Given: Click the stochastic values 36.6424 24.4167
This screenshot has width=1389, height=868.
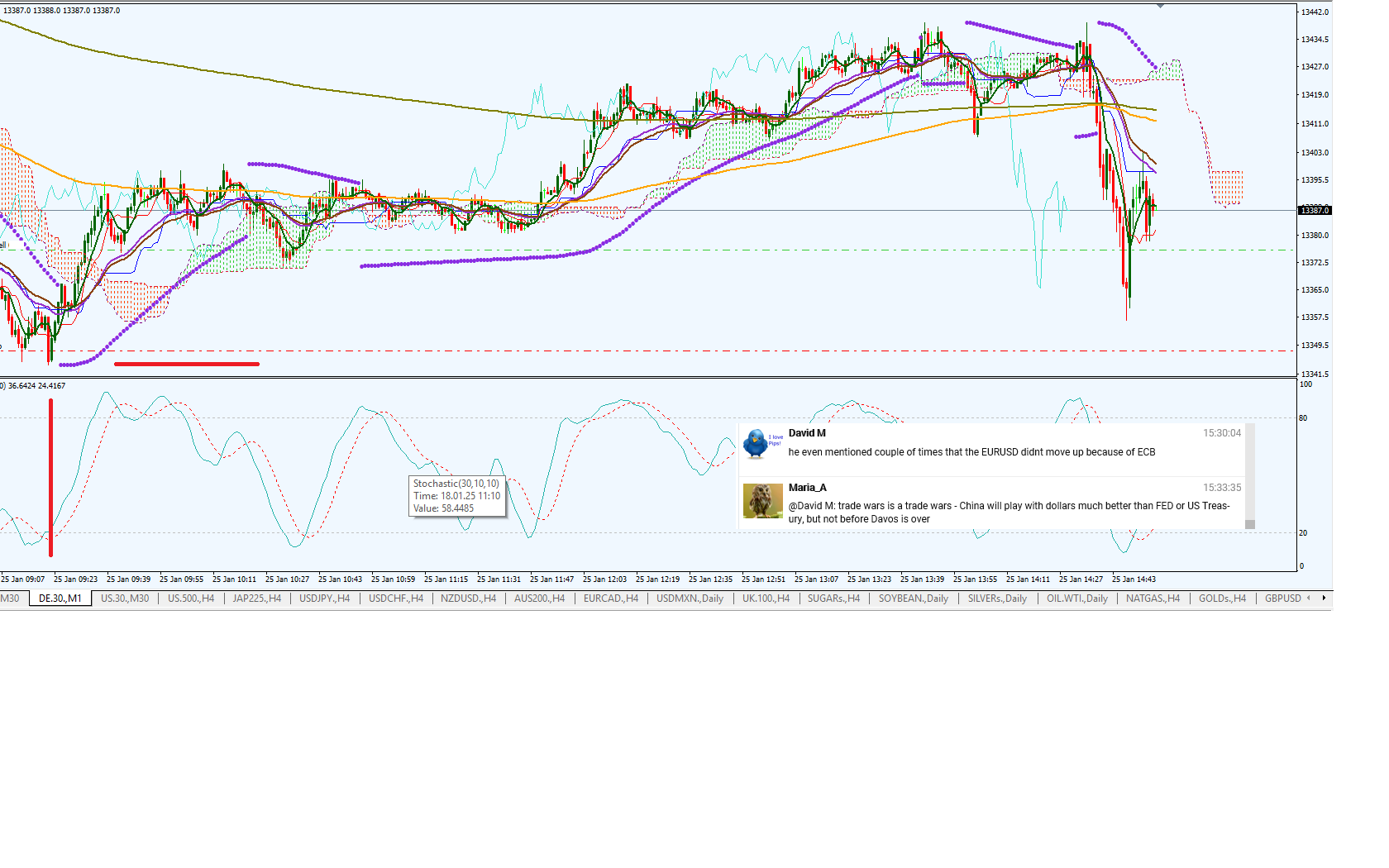Looking at the screenshot, I should (36, 386).
